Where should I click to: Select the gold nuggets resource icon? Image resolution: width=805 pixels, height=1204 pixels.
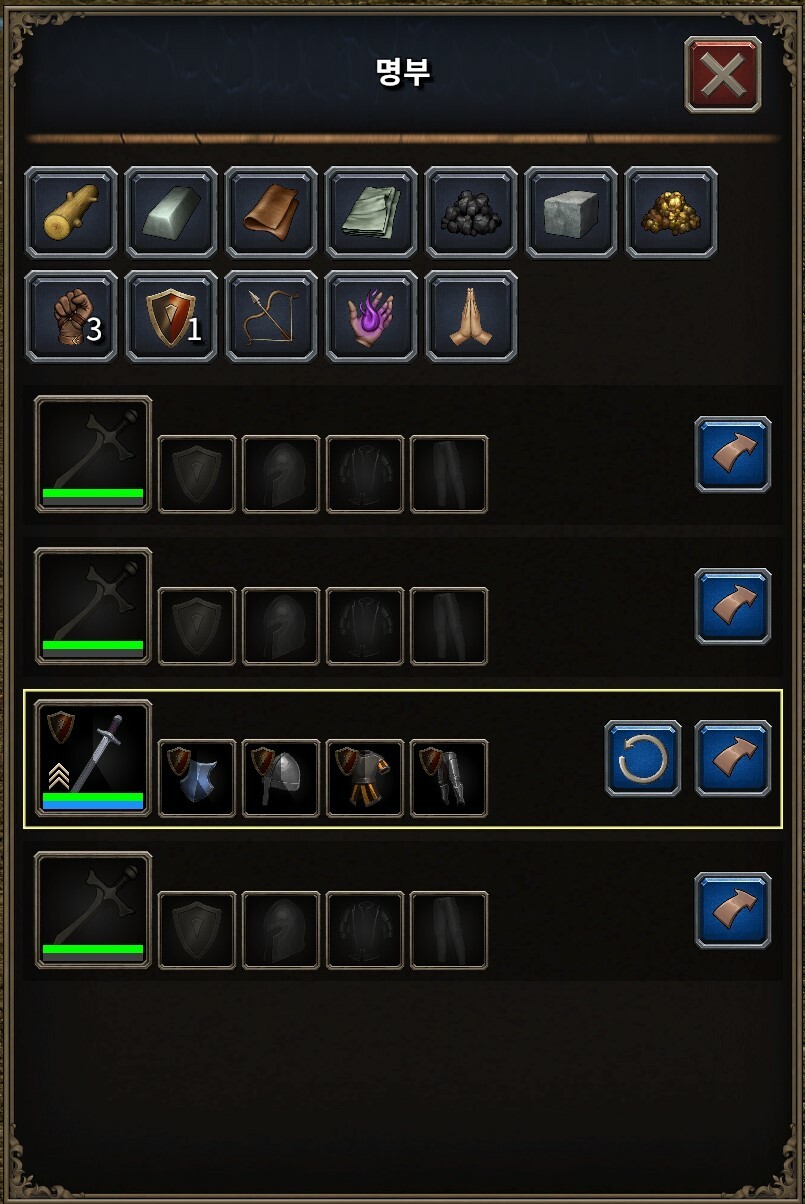[x=671, y=212]
